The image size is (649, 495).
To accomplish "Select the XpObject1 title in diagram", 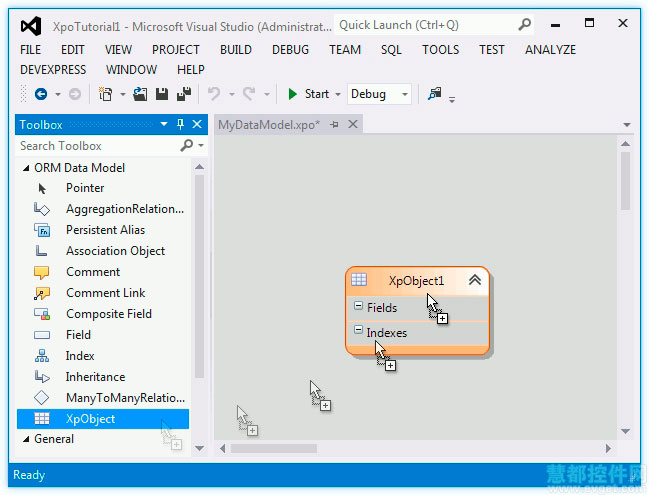I will [416, 281].
